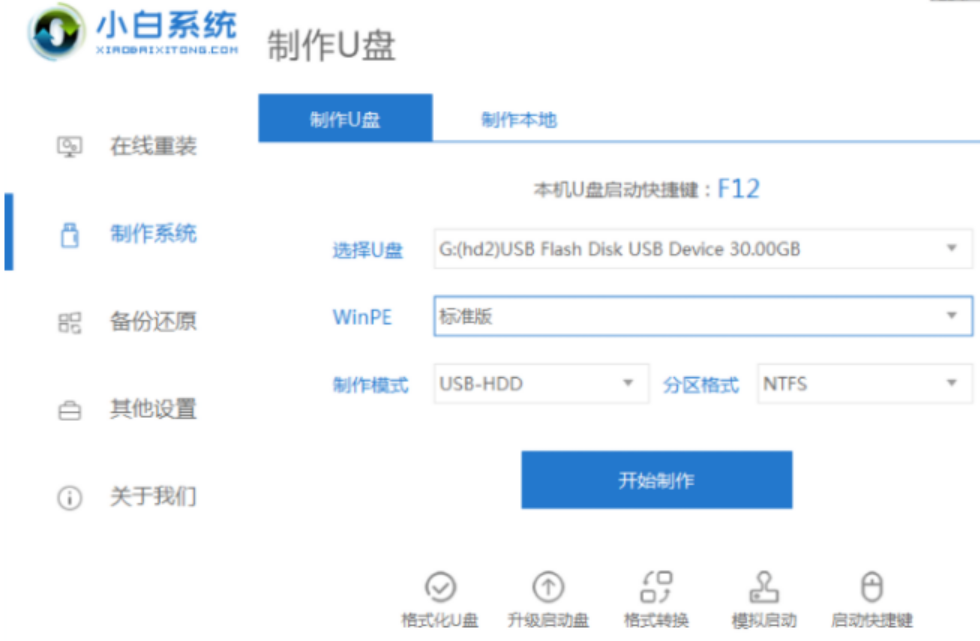The height and width of the screenshot is (641, 980).
Task: Switch to the 制作U盘 tab
Action: tap(345, 118)
